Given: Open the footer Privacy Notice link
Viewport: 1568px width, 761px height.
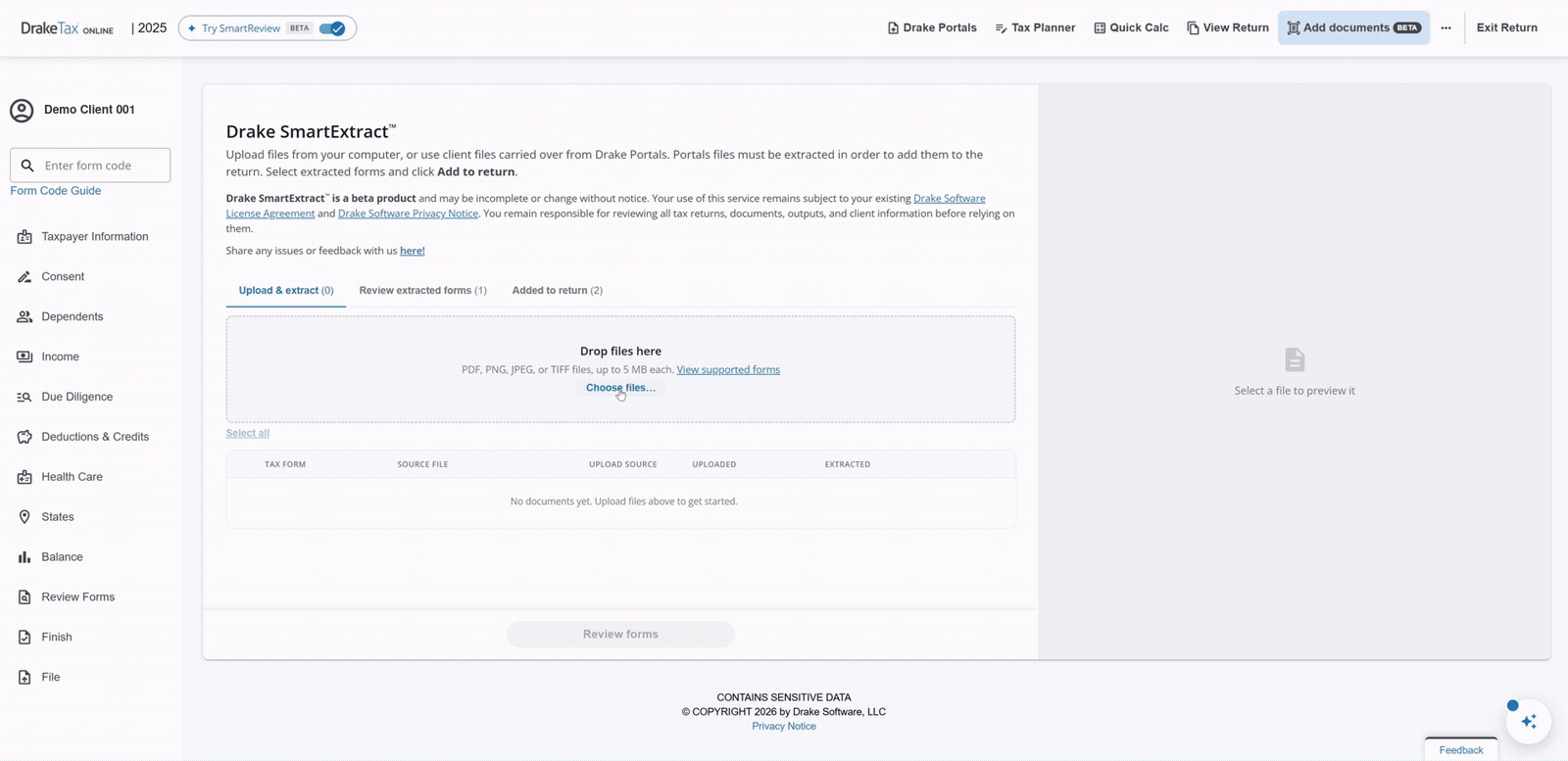Looking at the screenshot, I should point(784,727).
